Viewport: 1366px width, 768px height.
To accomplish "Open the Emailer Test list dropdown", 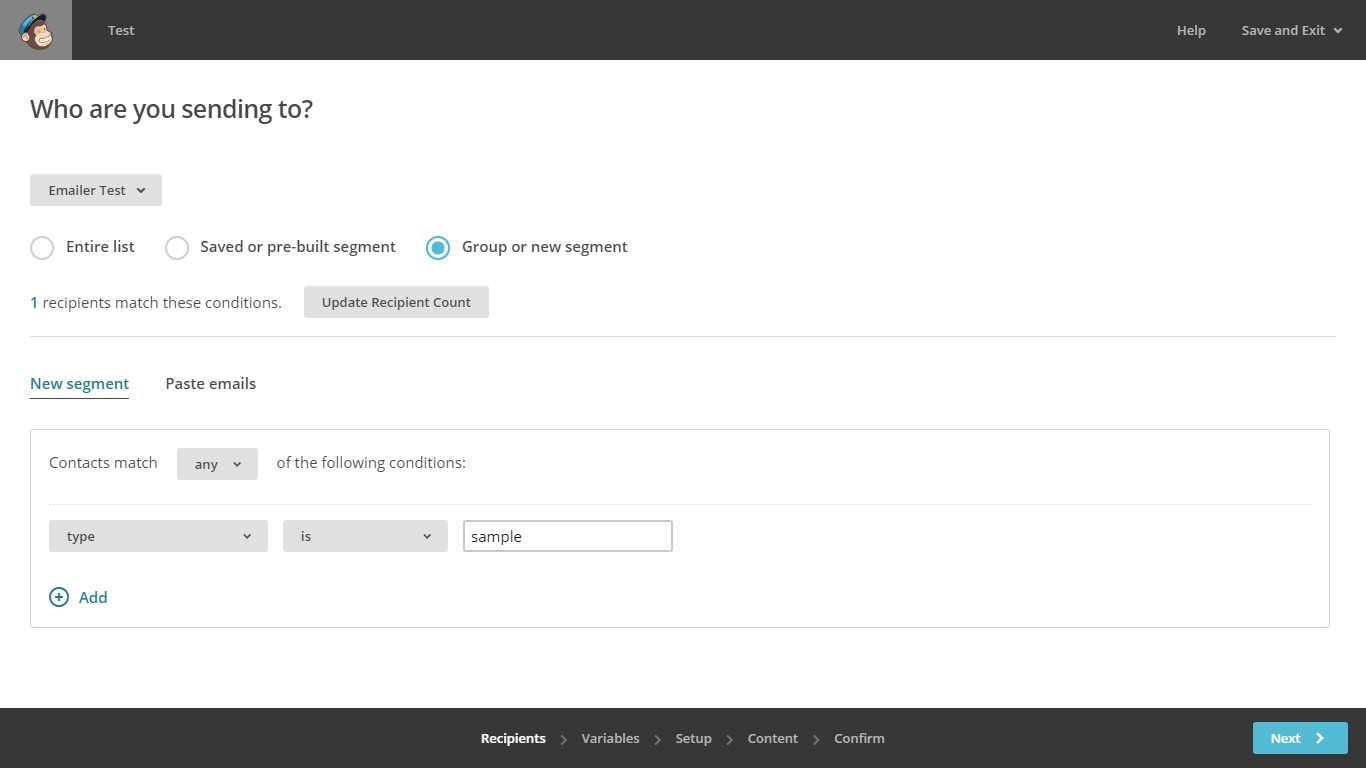I will [x=96, y=190].
